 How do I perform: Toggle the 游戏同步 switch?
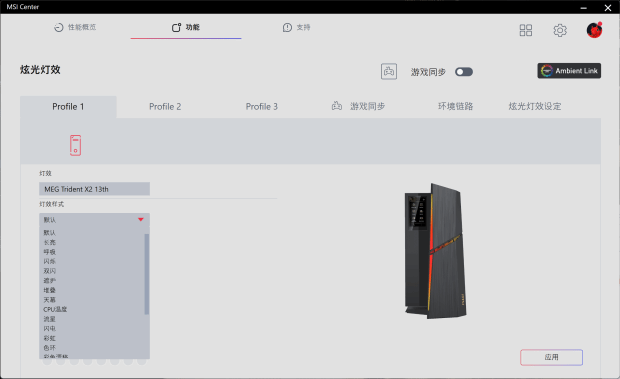coord(464,72)
